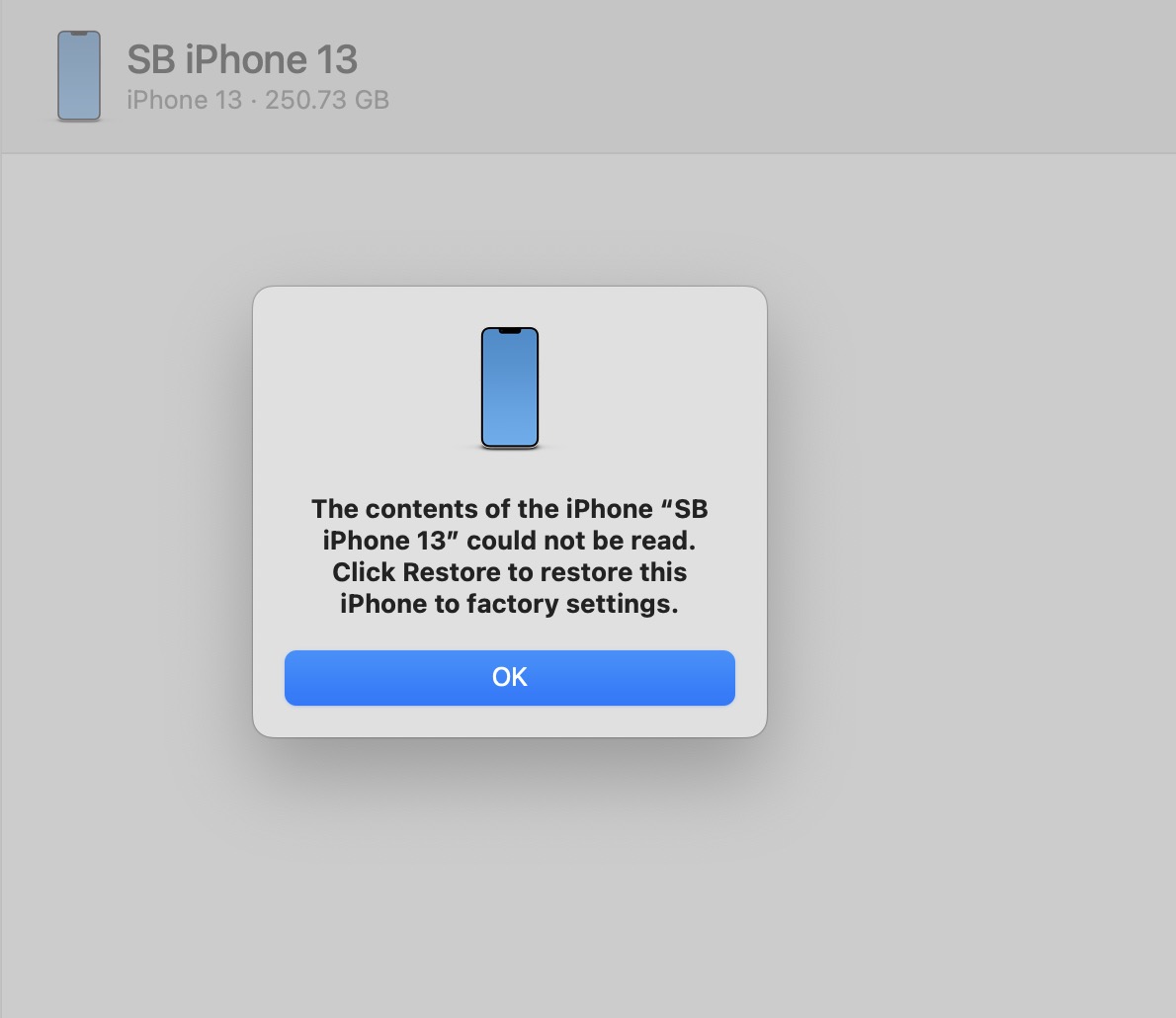Click the "Click Restore to restore this" line
1176x1018 pixels.
tap(509, 571)
